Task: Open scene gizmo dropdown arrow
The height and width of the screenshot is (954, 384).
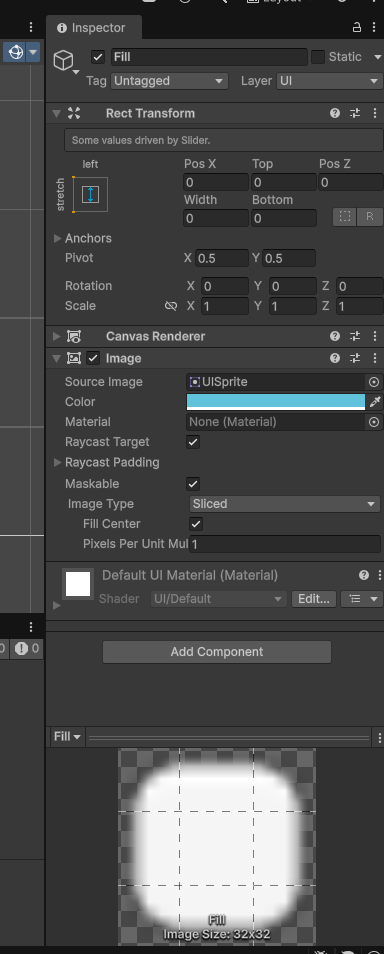Action: pyautogui.click(x=33, y=52)
